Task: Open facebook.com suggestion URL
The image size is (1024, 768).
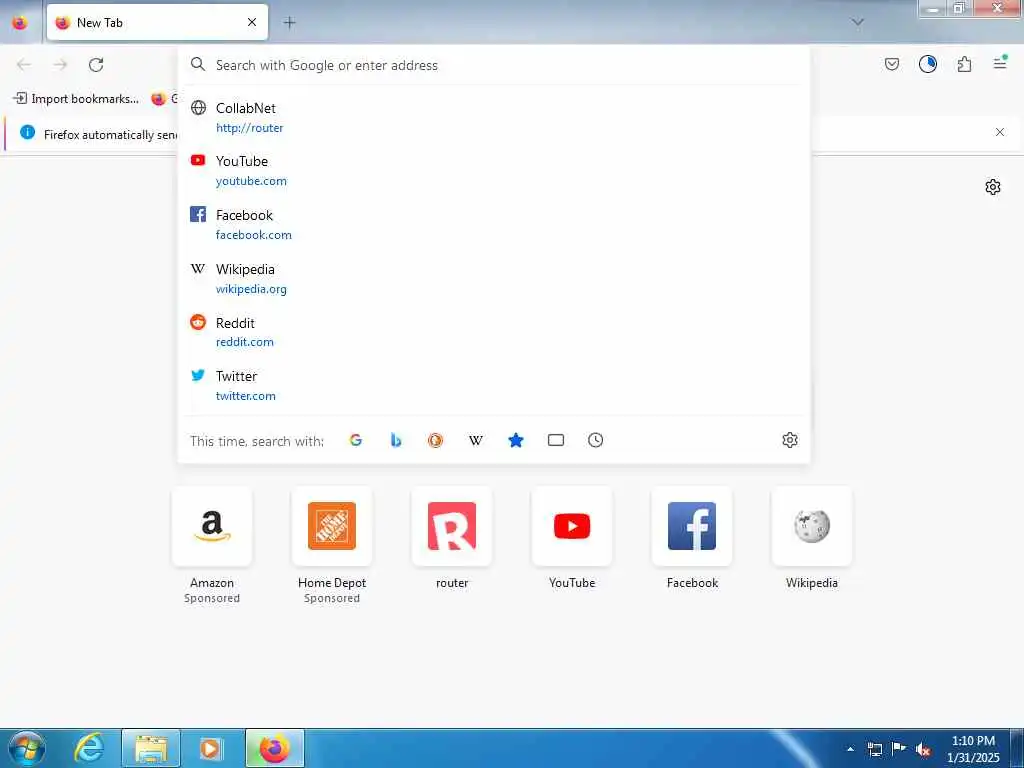Action: pyautogui.click(x=253, y=235)
